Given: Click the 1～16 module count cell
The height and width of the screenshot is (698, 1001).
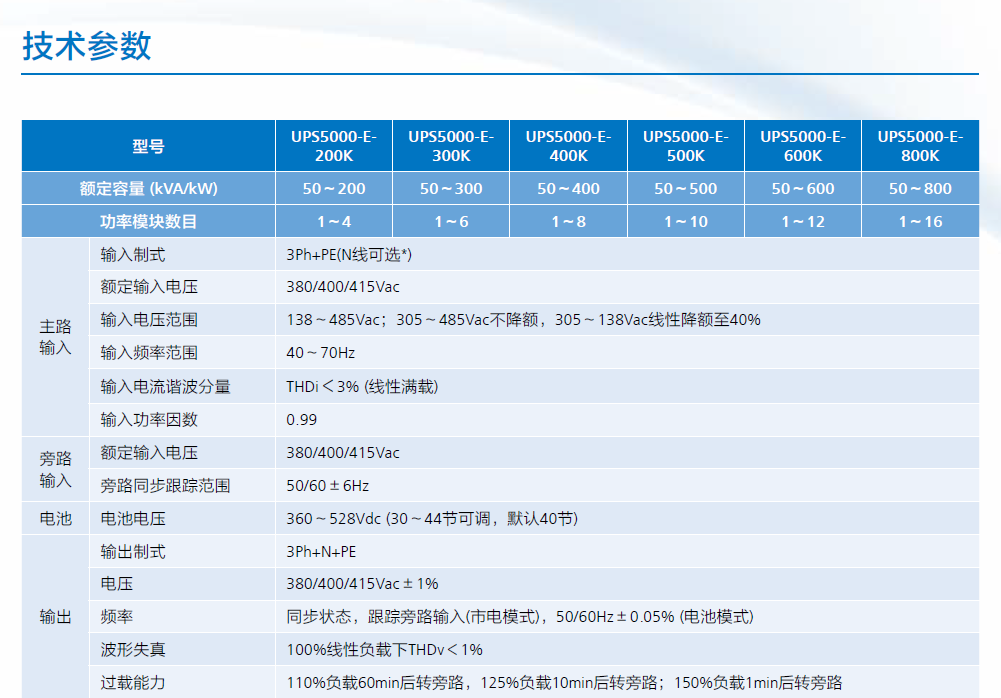Looking at the screenshot, I should (x=921, y=222).
